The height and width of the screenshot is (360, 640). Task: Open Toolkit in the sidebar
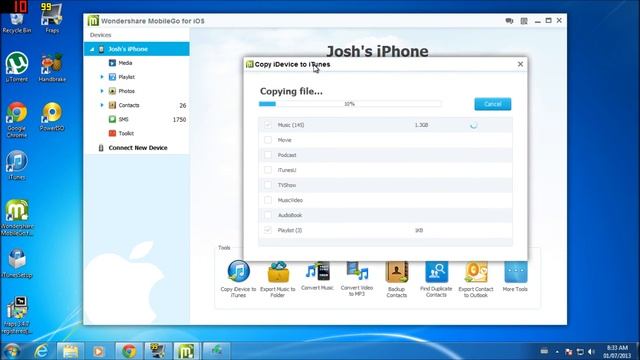point(126,133)
